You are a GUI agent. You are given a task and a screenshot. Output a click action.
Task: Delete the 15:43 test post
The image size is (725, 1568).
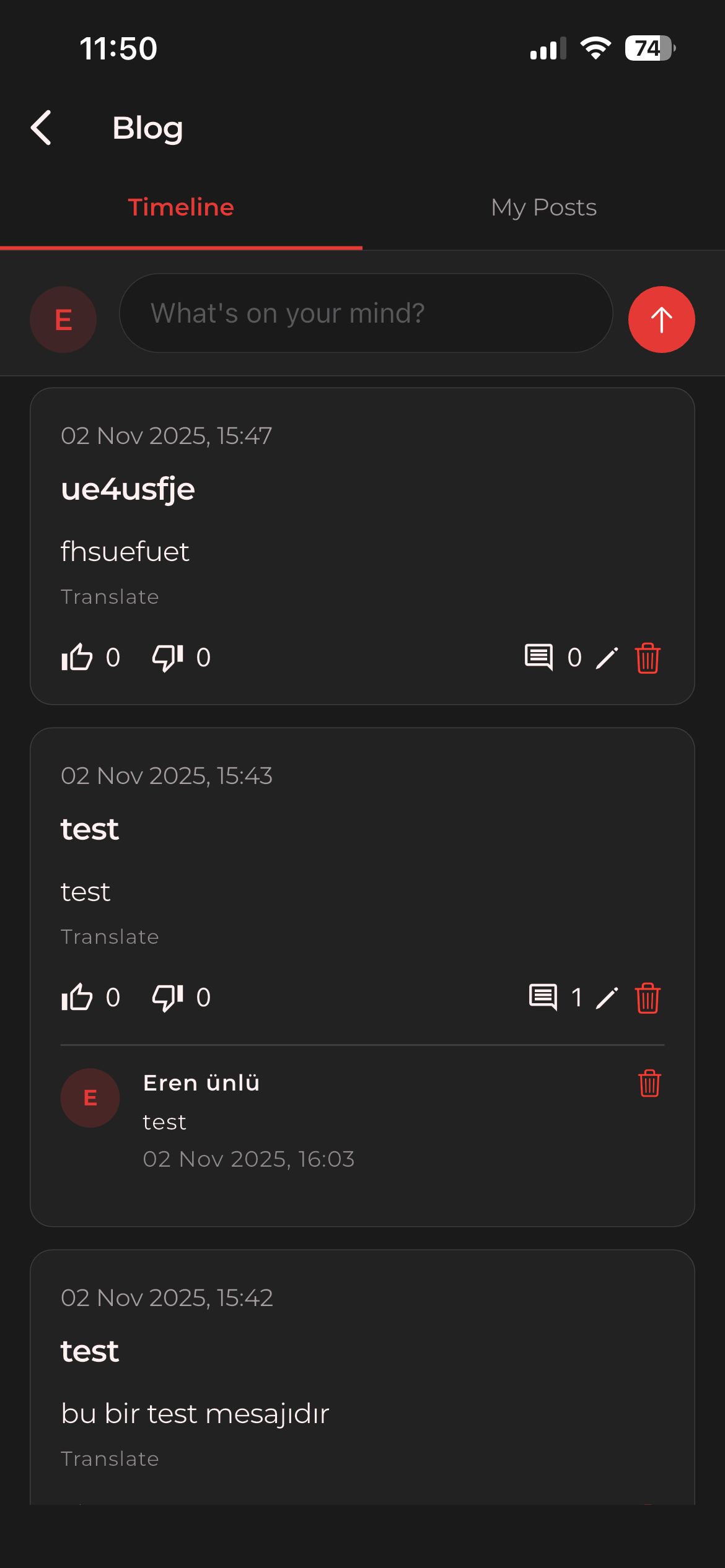click(x=648, y=998)
